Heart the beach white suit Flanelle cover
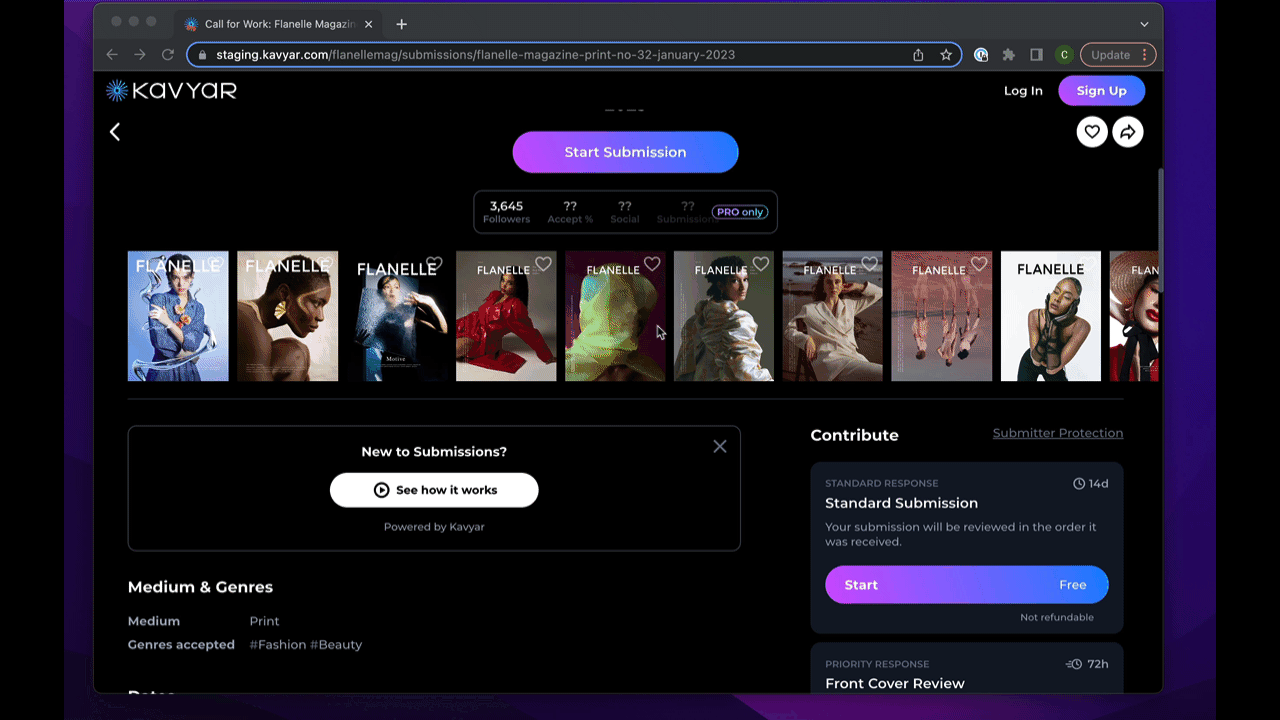The image size is (1280, 720). click(x=870, y=264)
